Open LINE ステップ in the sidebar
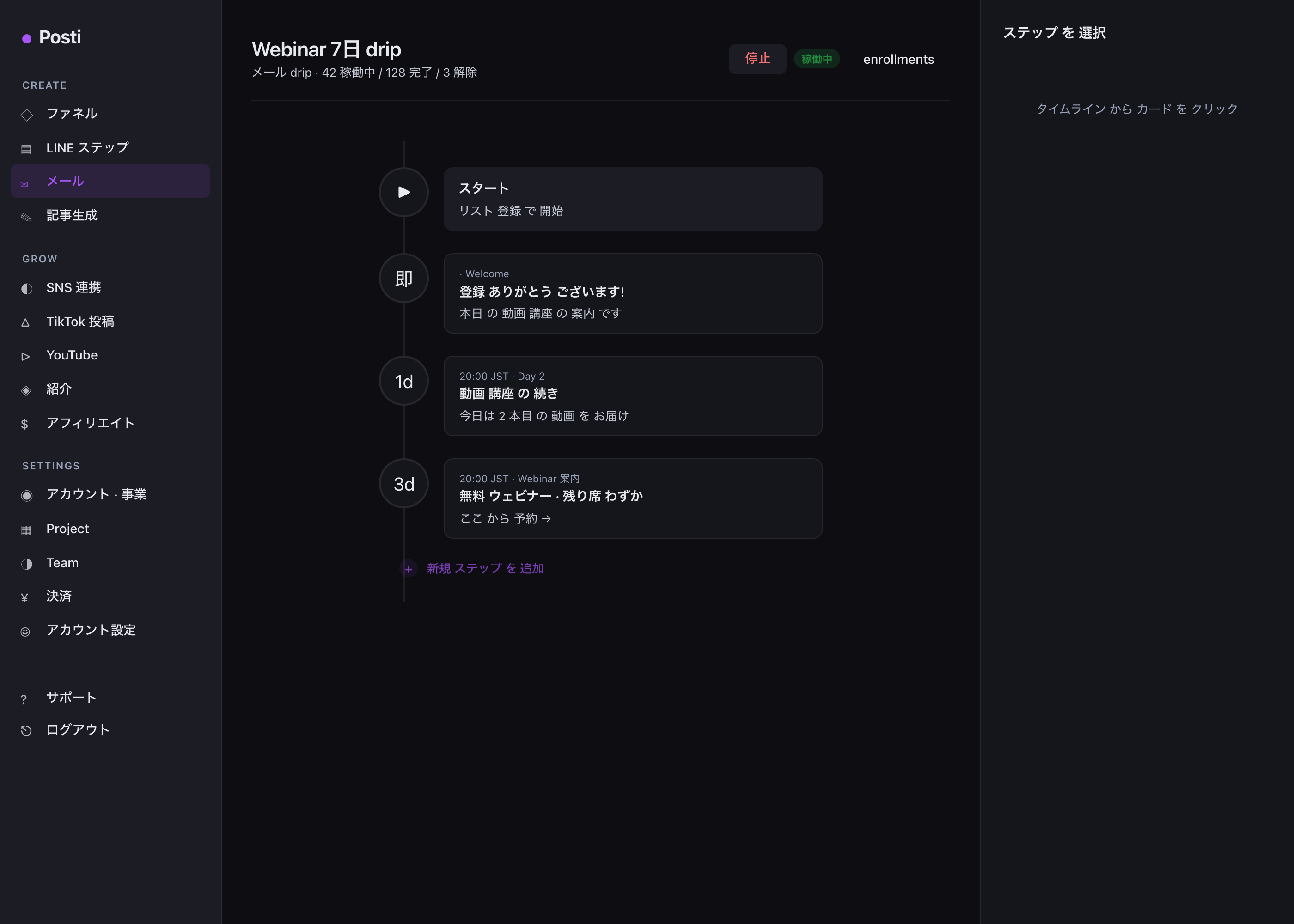The width and height of the screenshot is (1294, 924). pos(110,148)
